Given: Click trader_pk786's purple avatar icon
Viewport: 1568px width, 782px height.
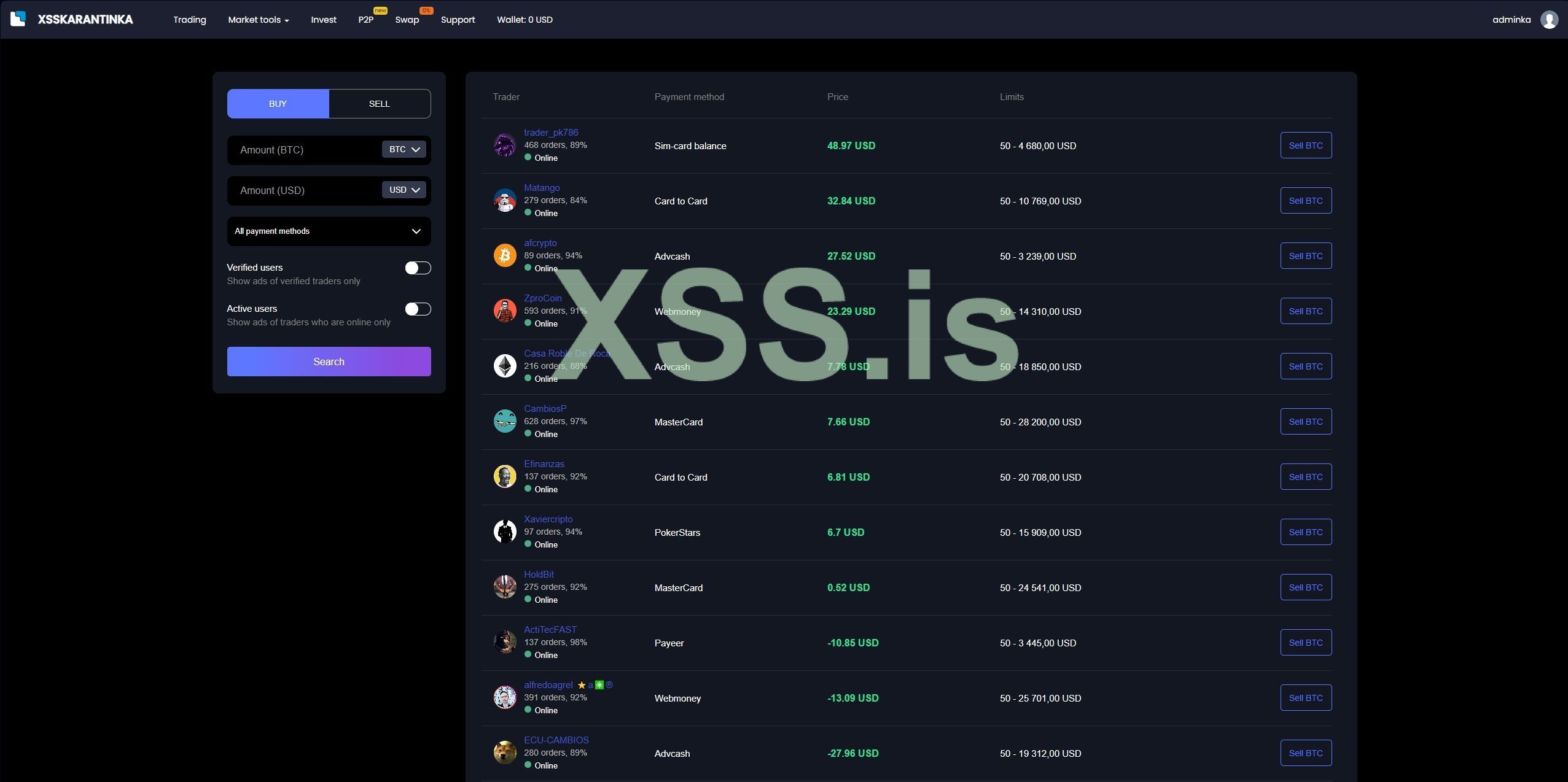Looking at the screenshot, I should 505,145.
